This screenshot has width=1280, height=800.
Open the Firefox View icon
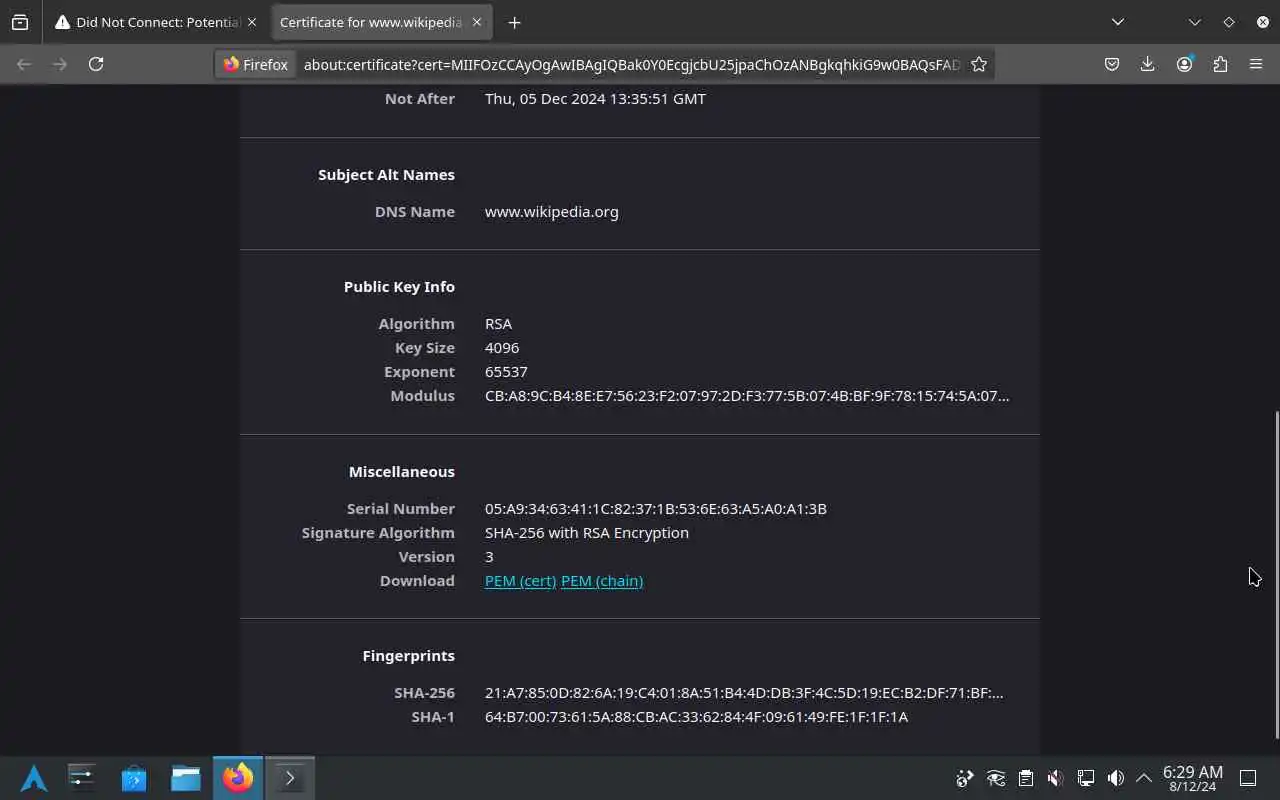[20, 22]
